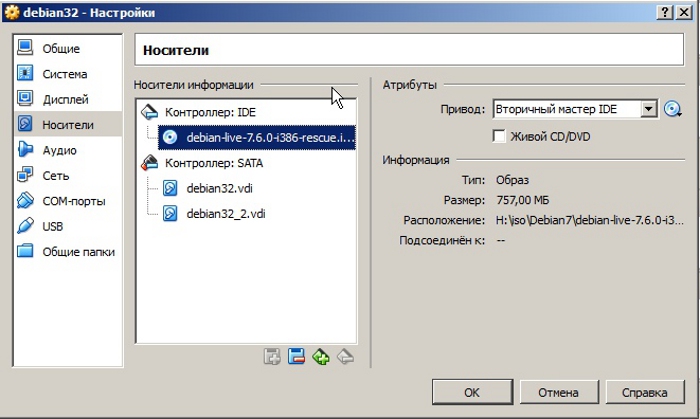Switch to the Аудио settings section

59,150
